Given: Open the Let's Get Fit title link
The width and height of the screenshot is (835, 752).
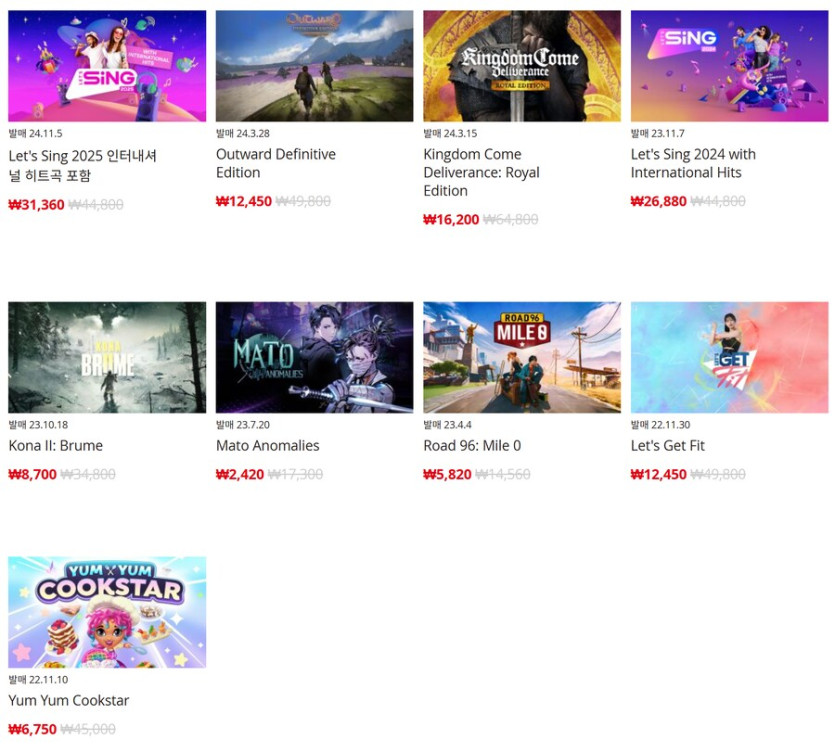Looking at the screenshot, I should pyautogui.click(x=668, y=446).
